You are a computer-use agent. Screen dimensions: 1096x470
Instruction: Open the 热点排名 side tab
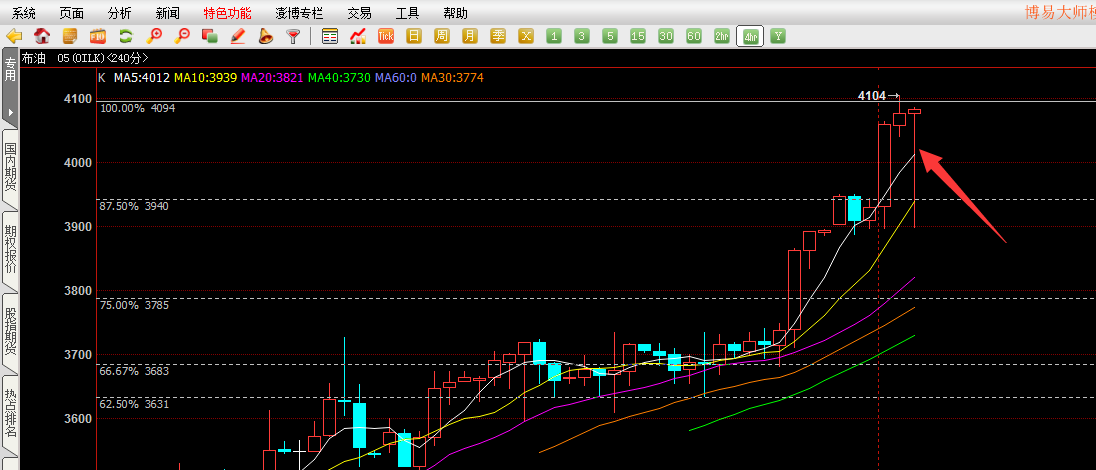10,414
